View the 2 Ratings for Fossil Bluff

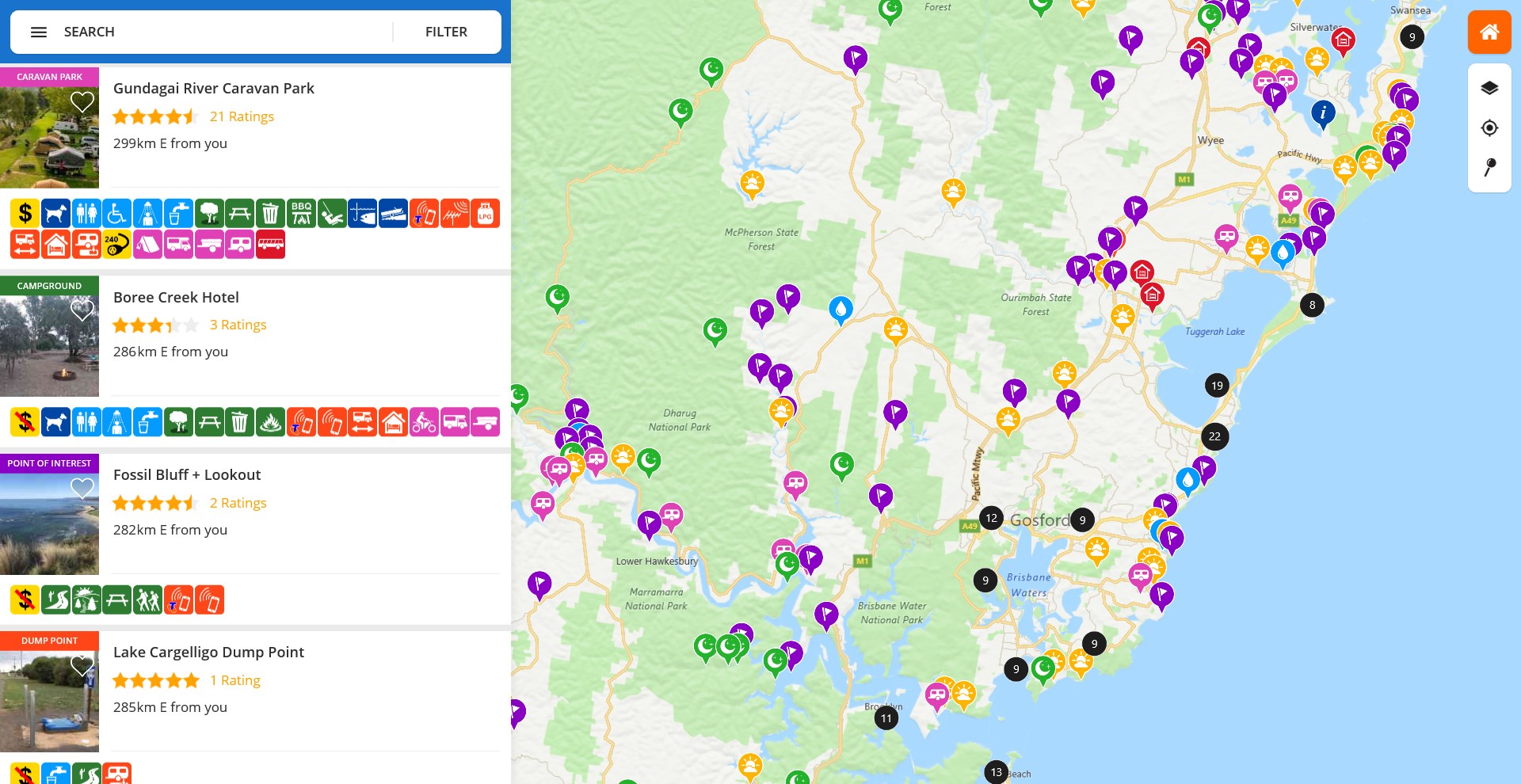(238, 503)
